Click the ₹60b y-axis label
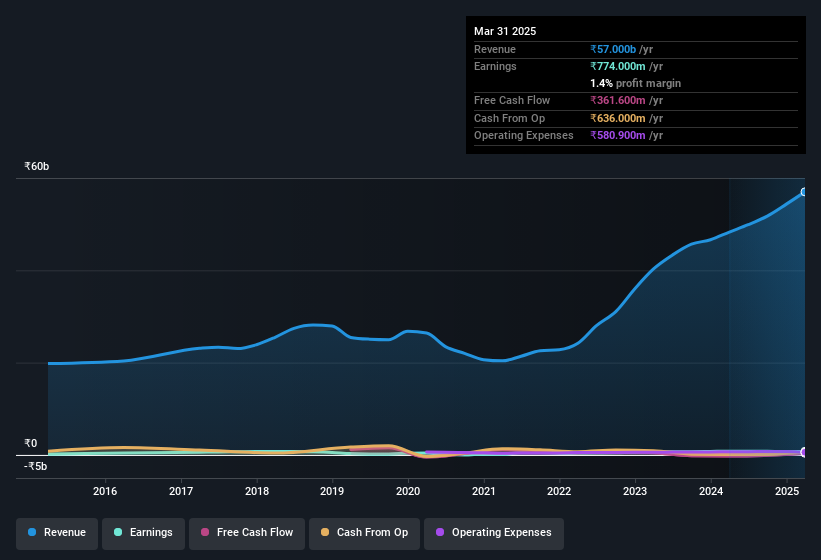 [x=36, y=166]
